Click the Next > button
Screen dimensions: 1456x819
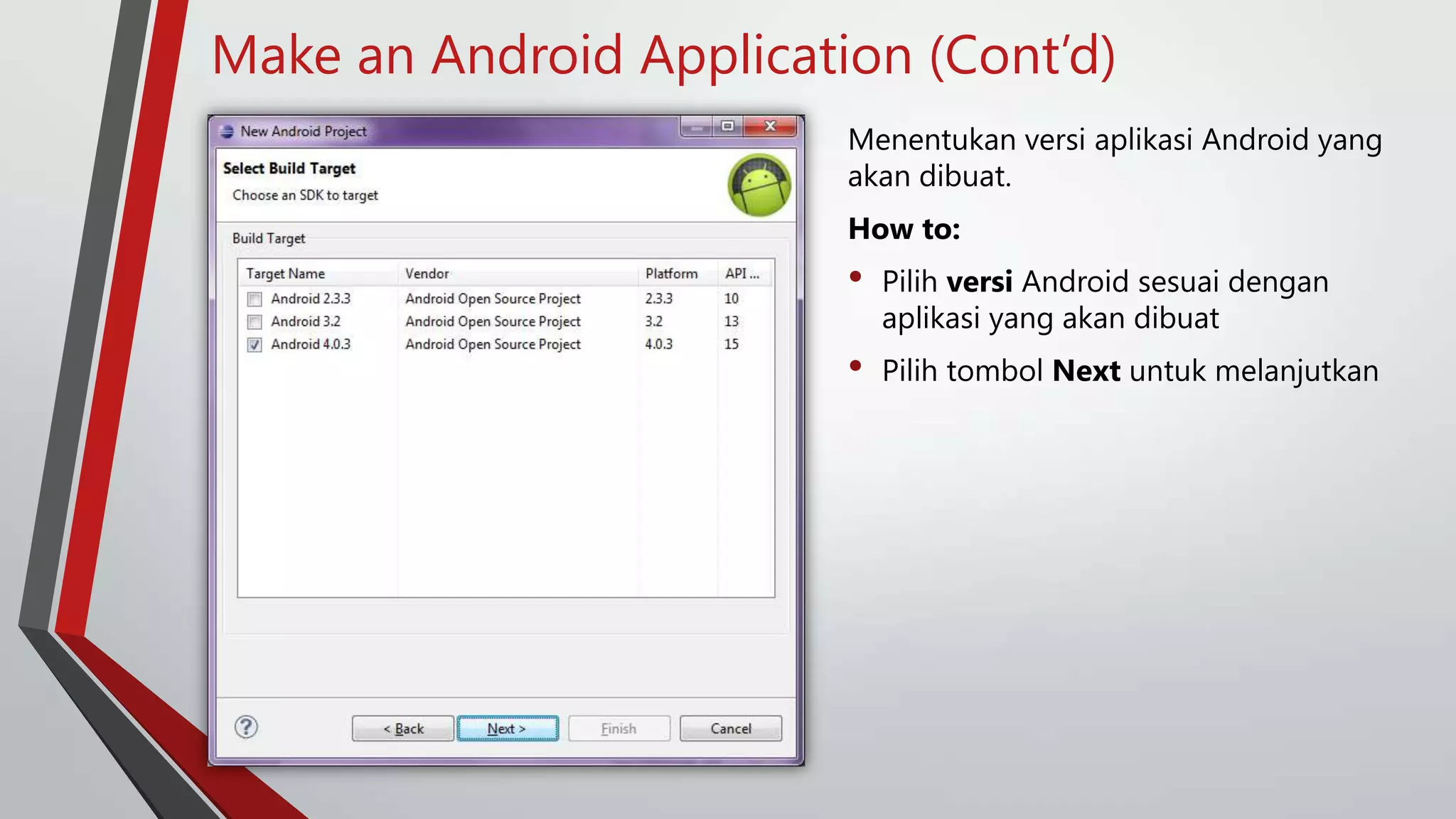[x=508, y=729]
